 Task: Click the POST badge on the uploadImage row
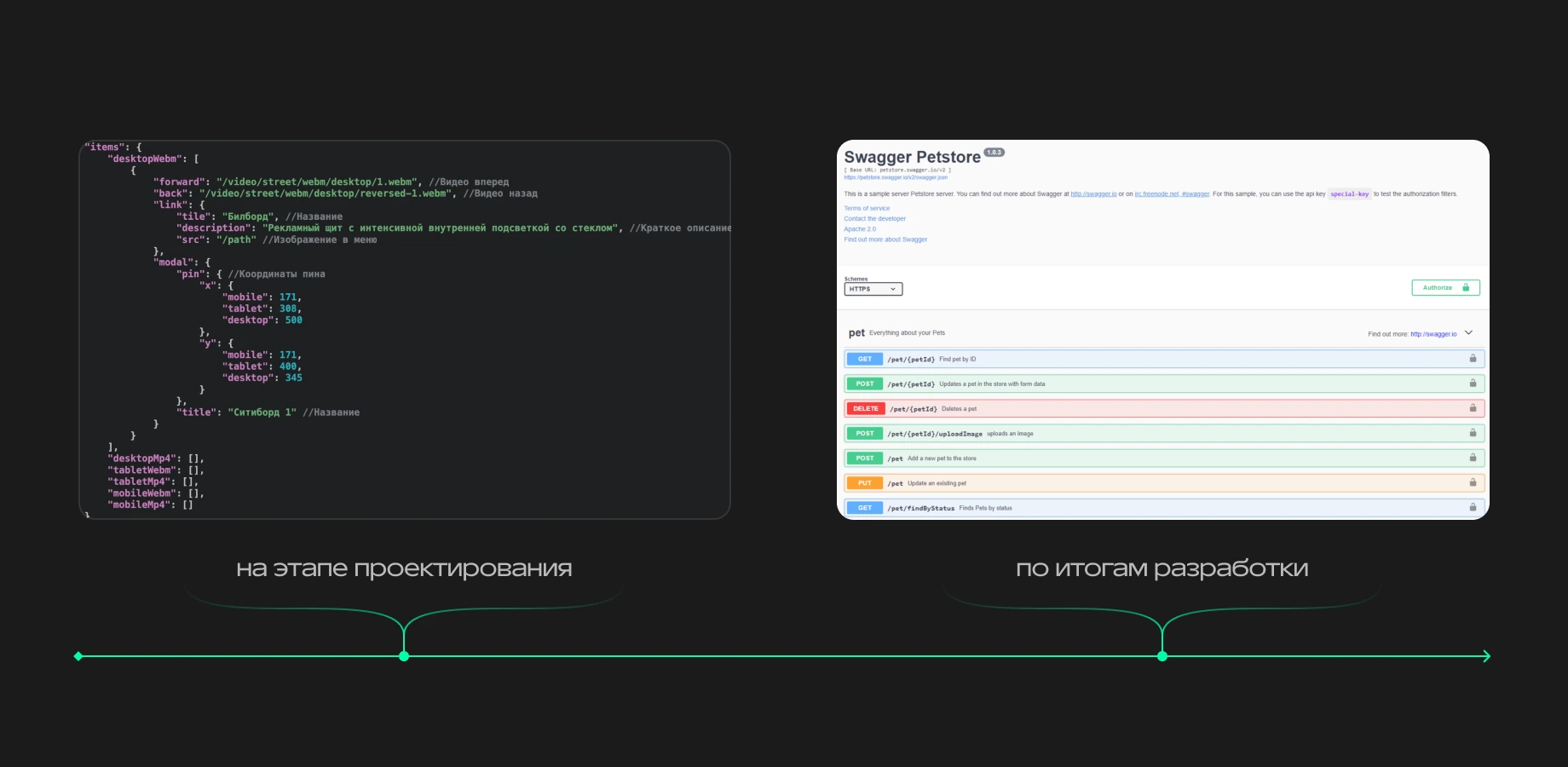(865, 434)
